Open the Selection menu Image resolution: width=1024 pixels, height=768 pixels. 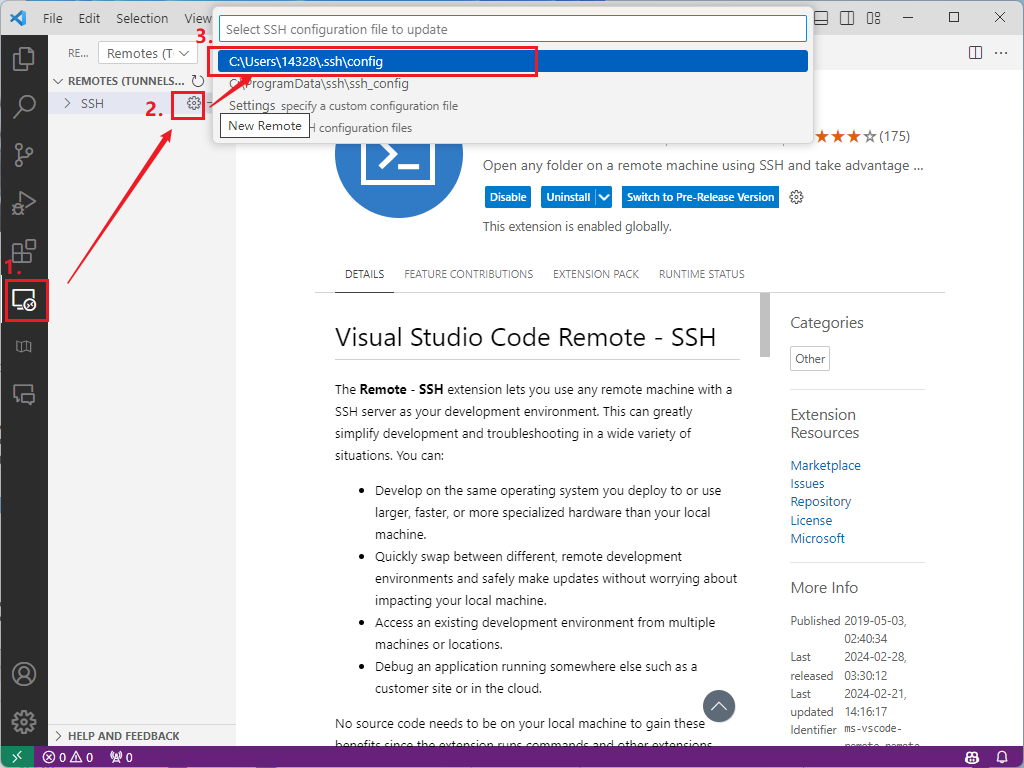pos(142,18)
